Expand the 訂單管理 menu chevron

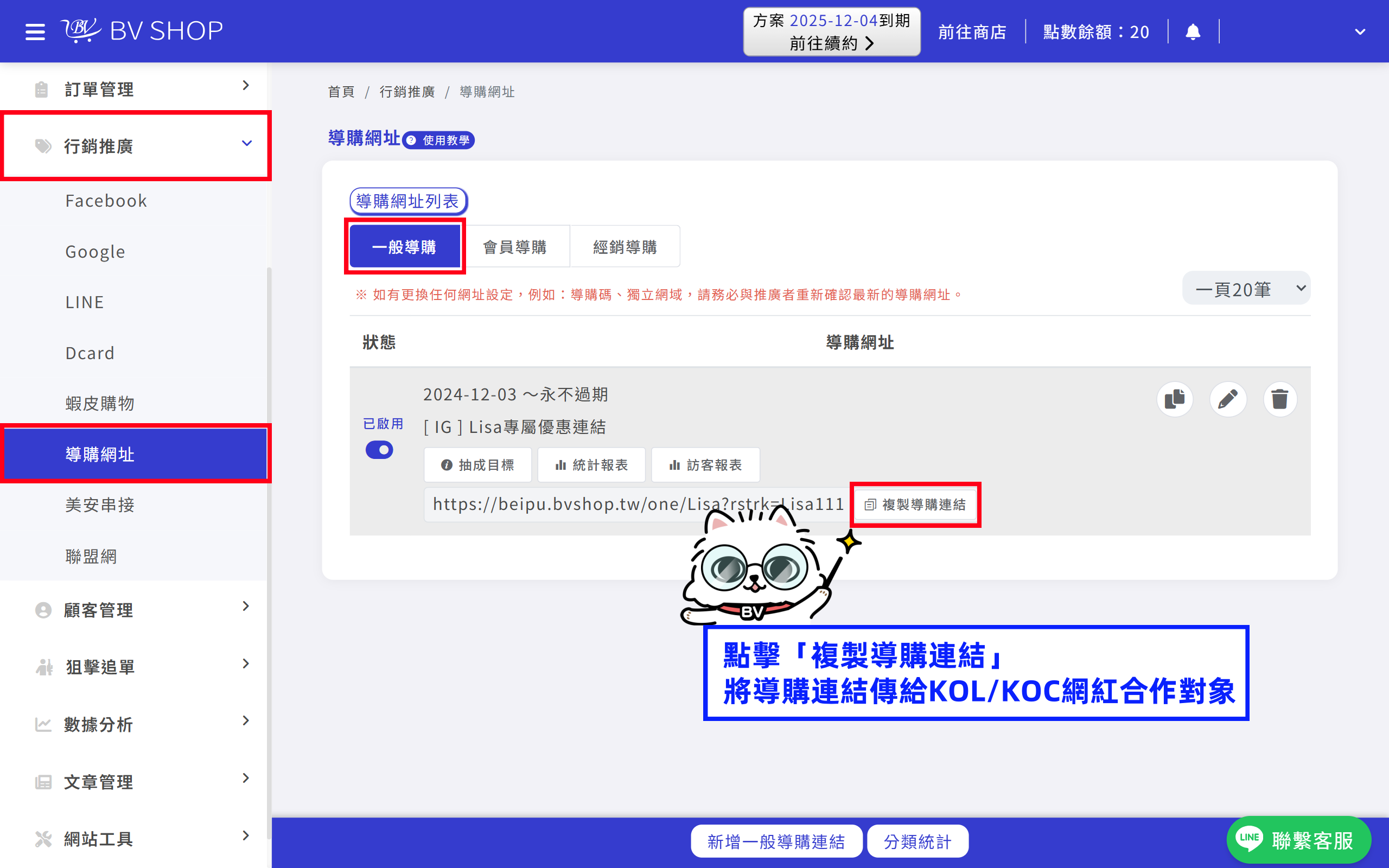(x=246, y=86)
